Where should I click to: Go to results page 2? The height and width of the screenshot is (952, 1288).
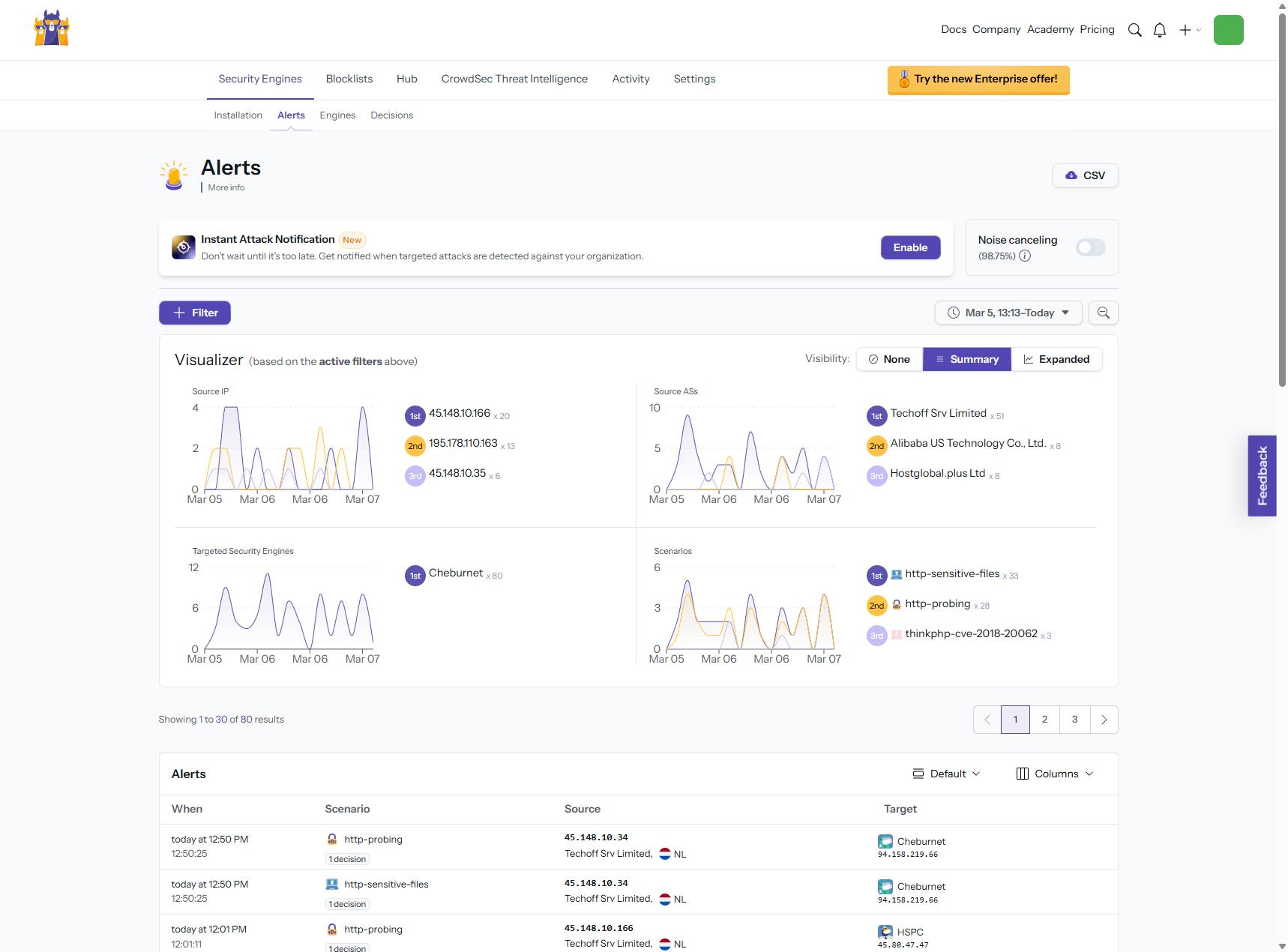tap(1044, 720)
